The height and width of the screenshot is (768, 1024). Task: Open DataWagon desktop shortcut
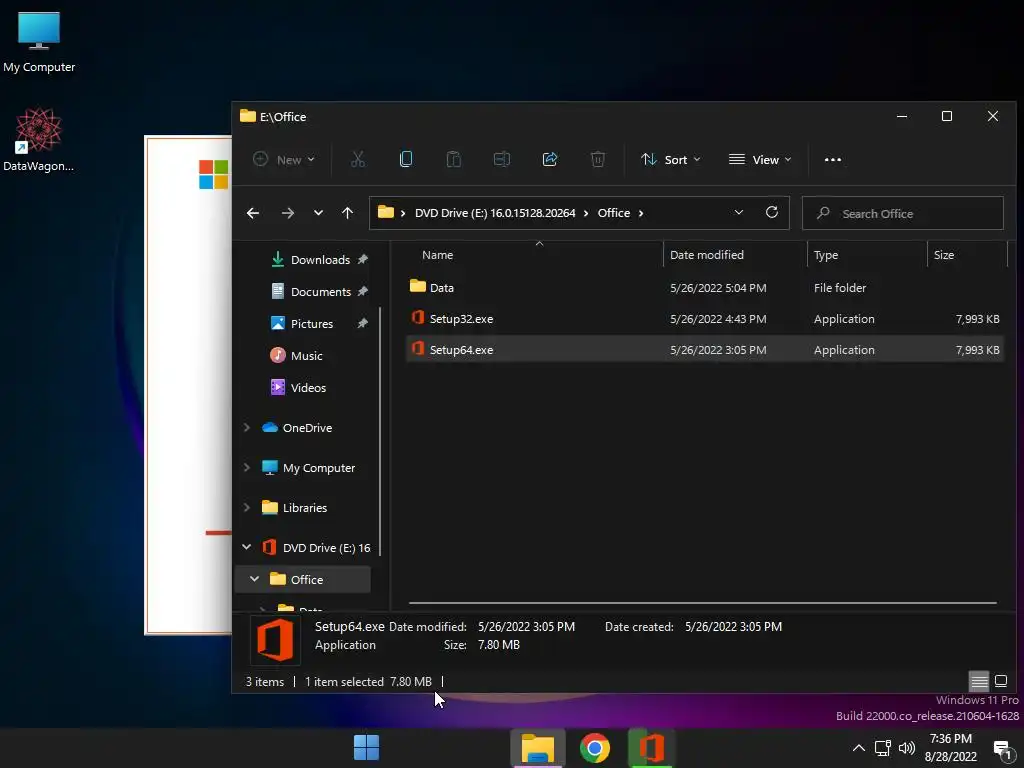tap(39, 140)
